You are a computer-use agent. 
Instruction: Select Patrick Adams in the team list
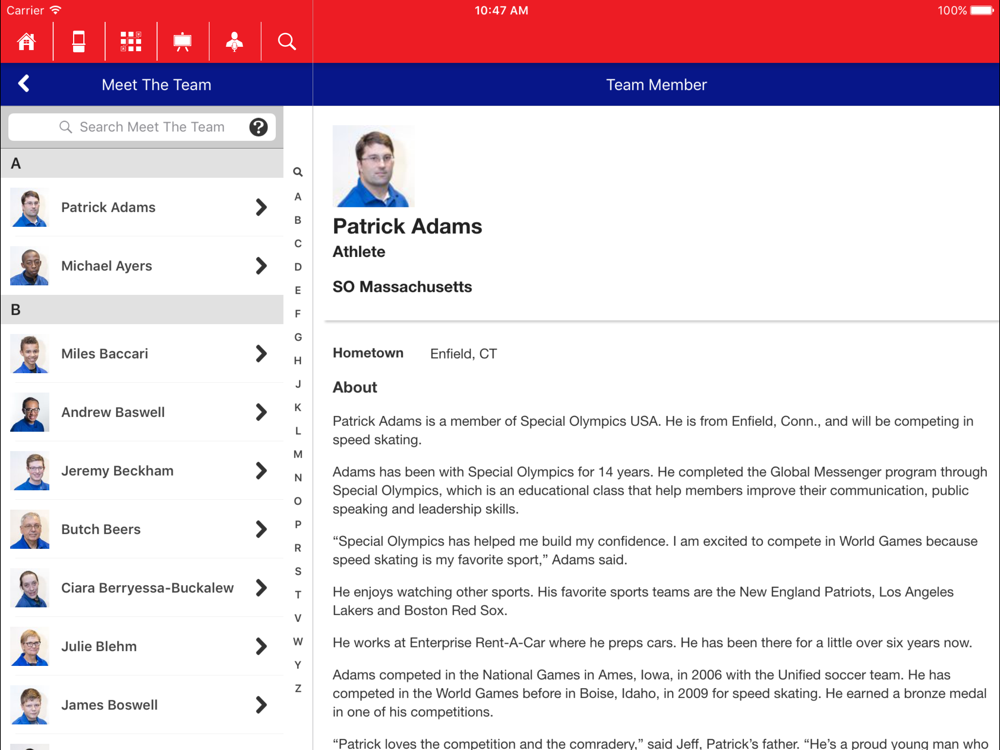(142, 207)
